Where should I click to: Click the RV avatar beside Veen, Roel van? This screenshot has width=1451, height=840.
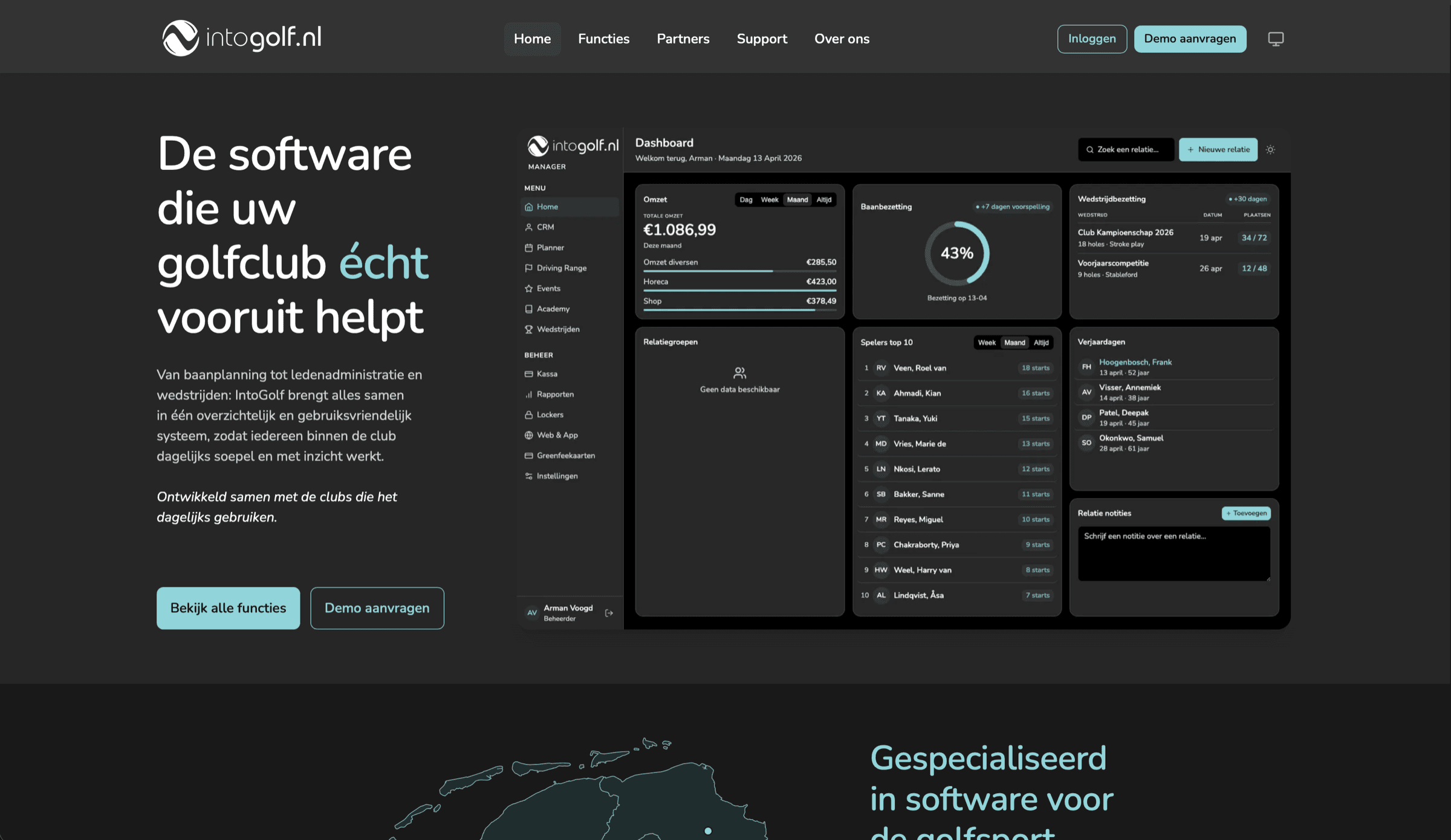pos(881,368)
